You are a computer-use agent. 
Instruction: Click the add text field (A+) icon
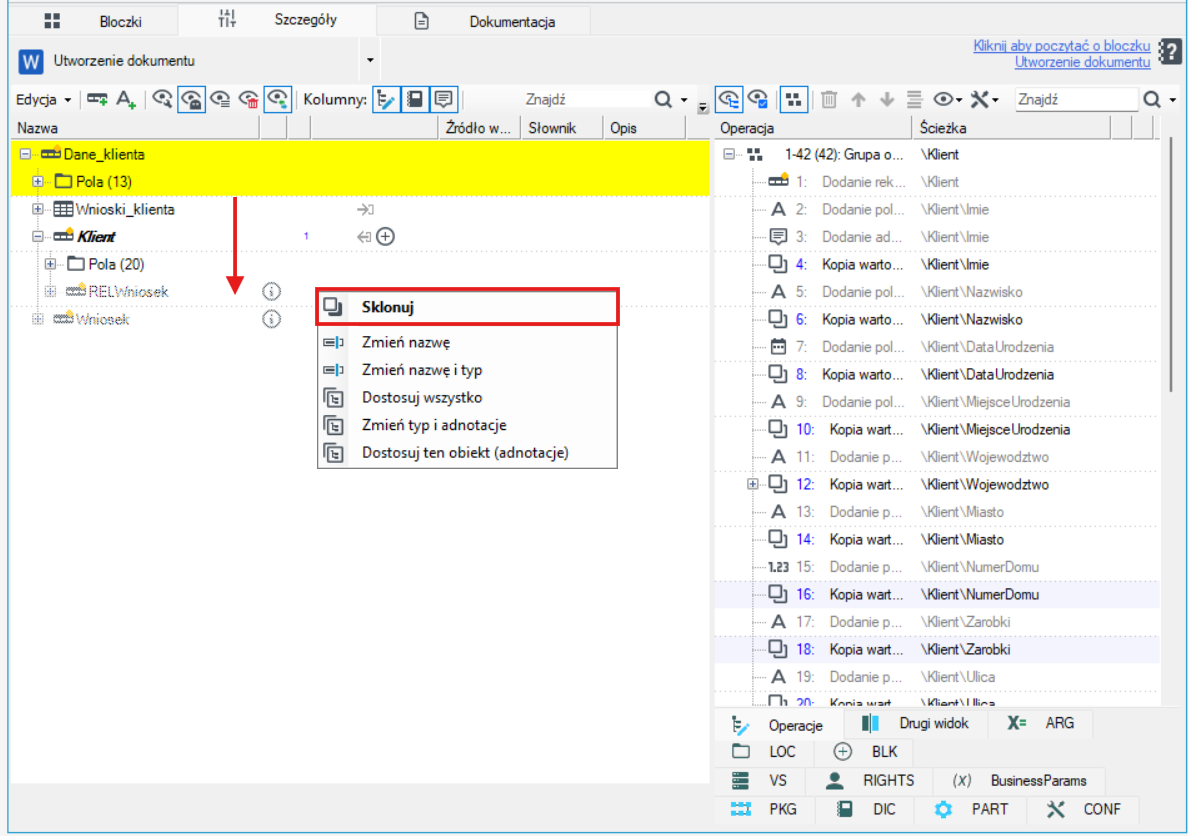pos(126,99)
